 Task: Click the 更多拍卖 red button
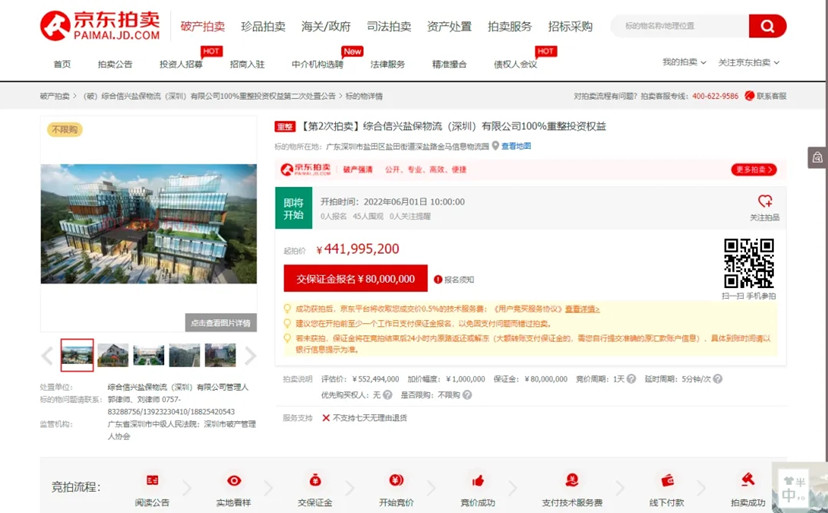coord(754,170)
